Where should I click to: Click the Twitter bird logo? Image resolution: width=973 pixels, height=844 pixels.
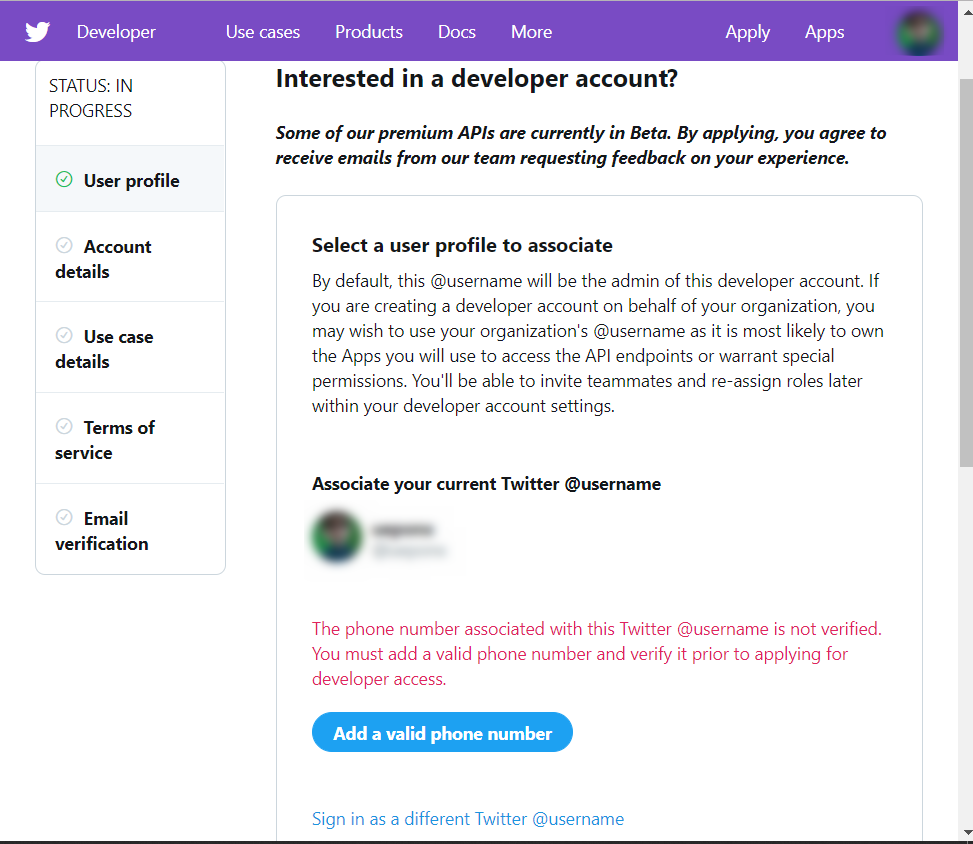37,32
